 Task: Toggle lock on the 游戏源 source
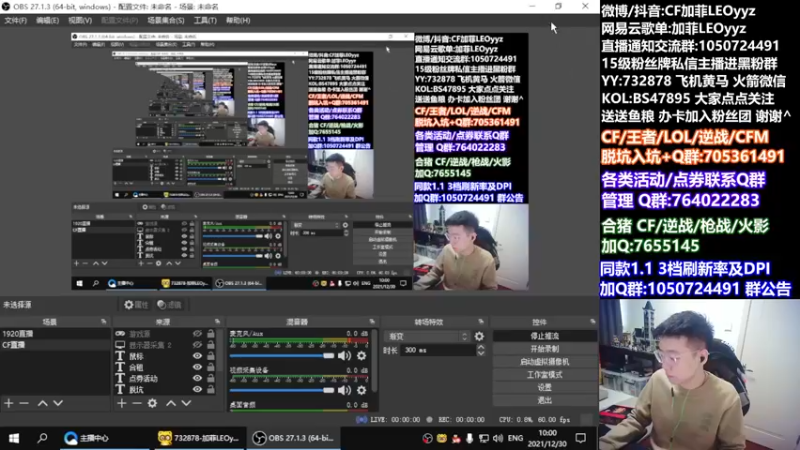[x=211, y=334]
